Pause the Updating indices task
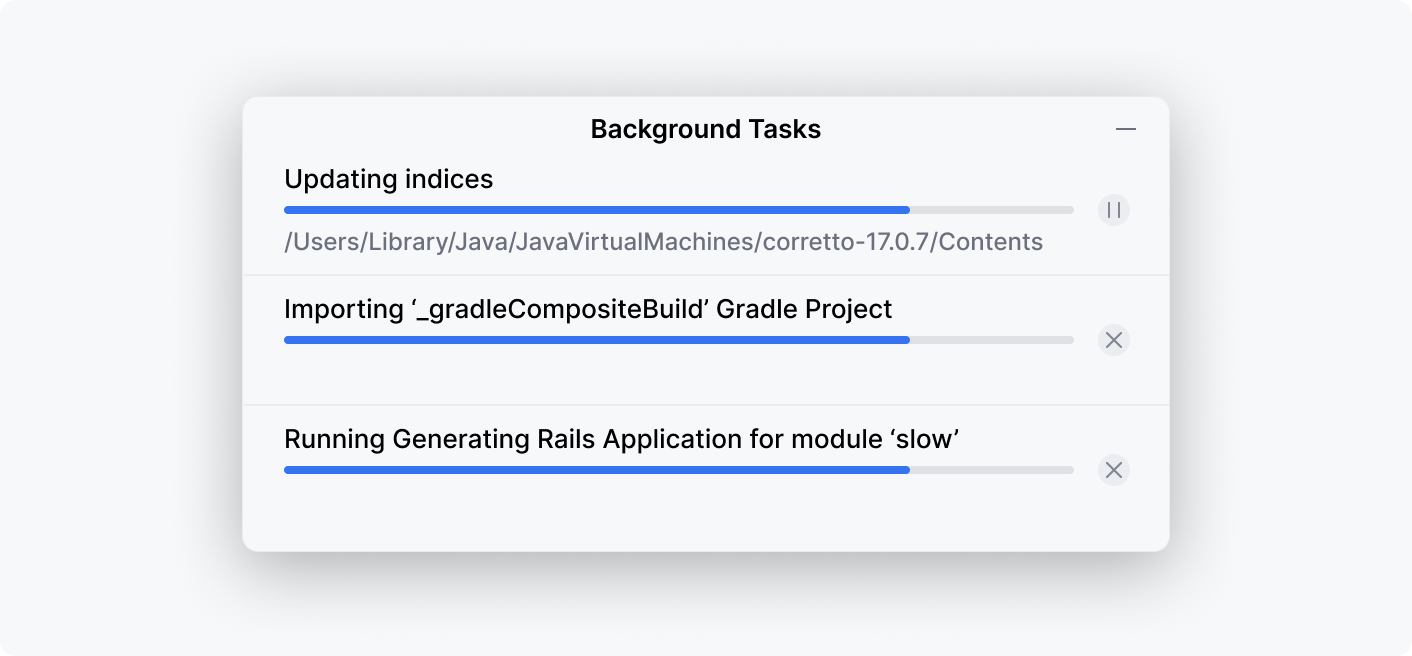This screenshot has height=656, width=1412. [1113, 210]
